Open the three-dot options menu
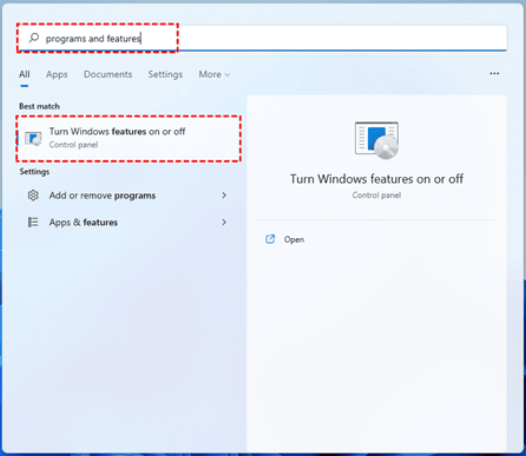The height and width of the screenshot is (456, 526). pyautogui.click(x=494, y=73)
